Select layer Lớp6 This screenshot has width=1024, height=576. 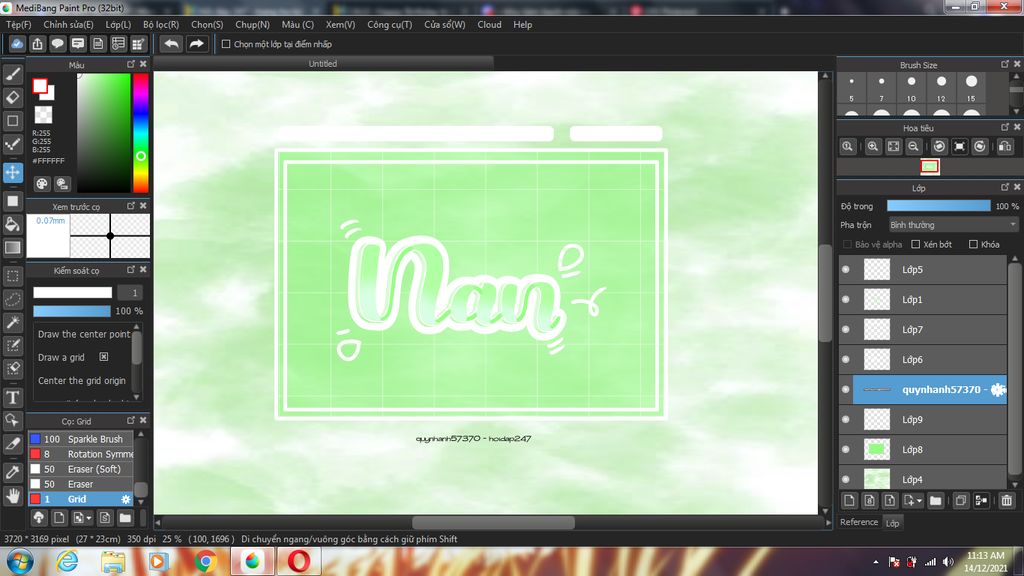923,359
